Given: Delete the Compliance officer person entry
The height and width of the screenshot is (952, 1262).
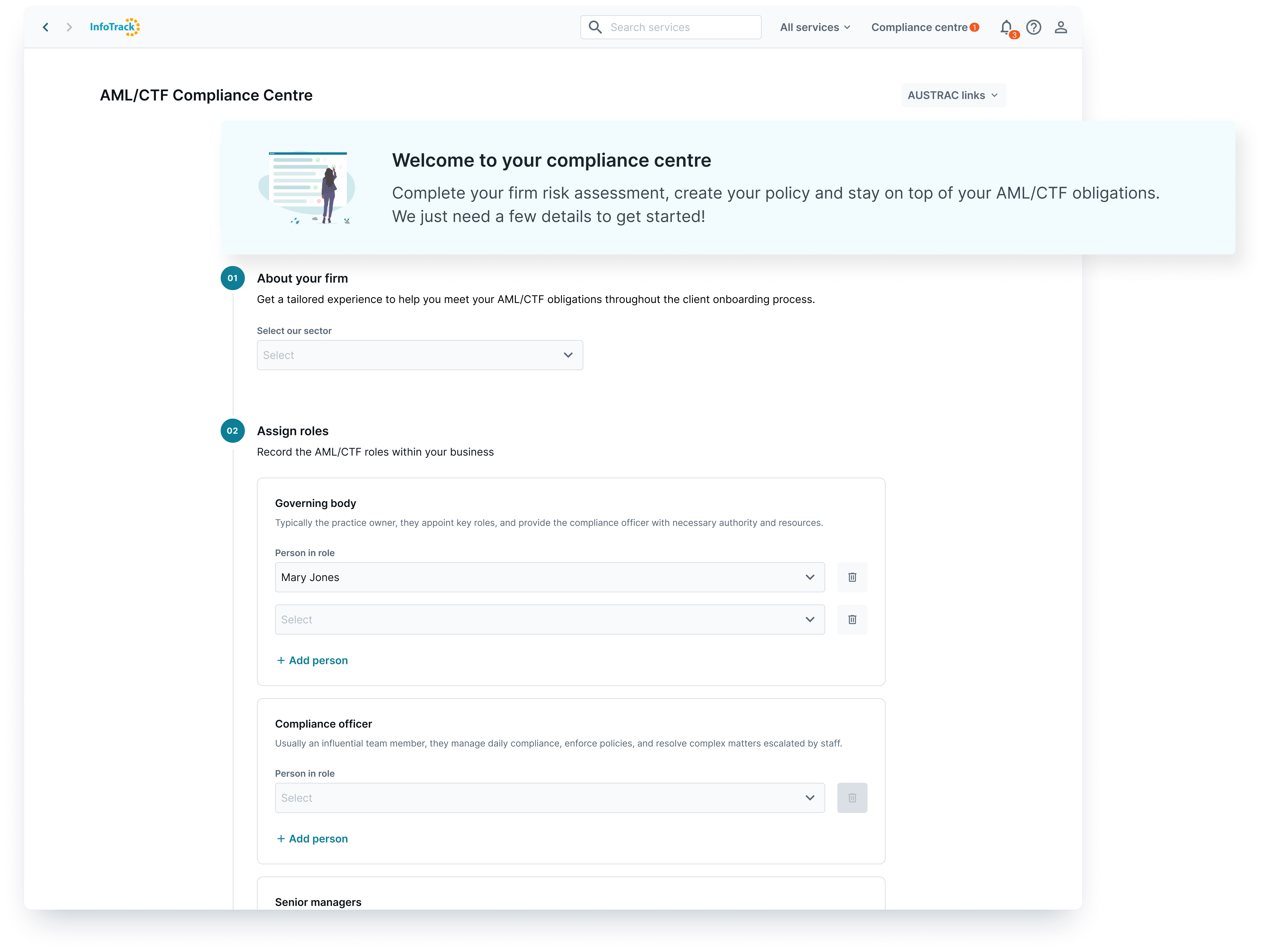Looking at the screenshot, I should pos(852,797).
